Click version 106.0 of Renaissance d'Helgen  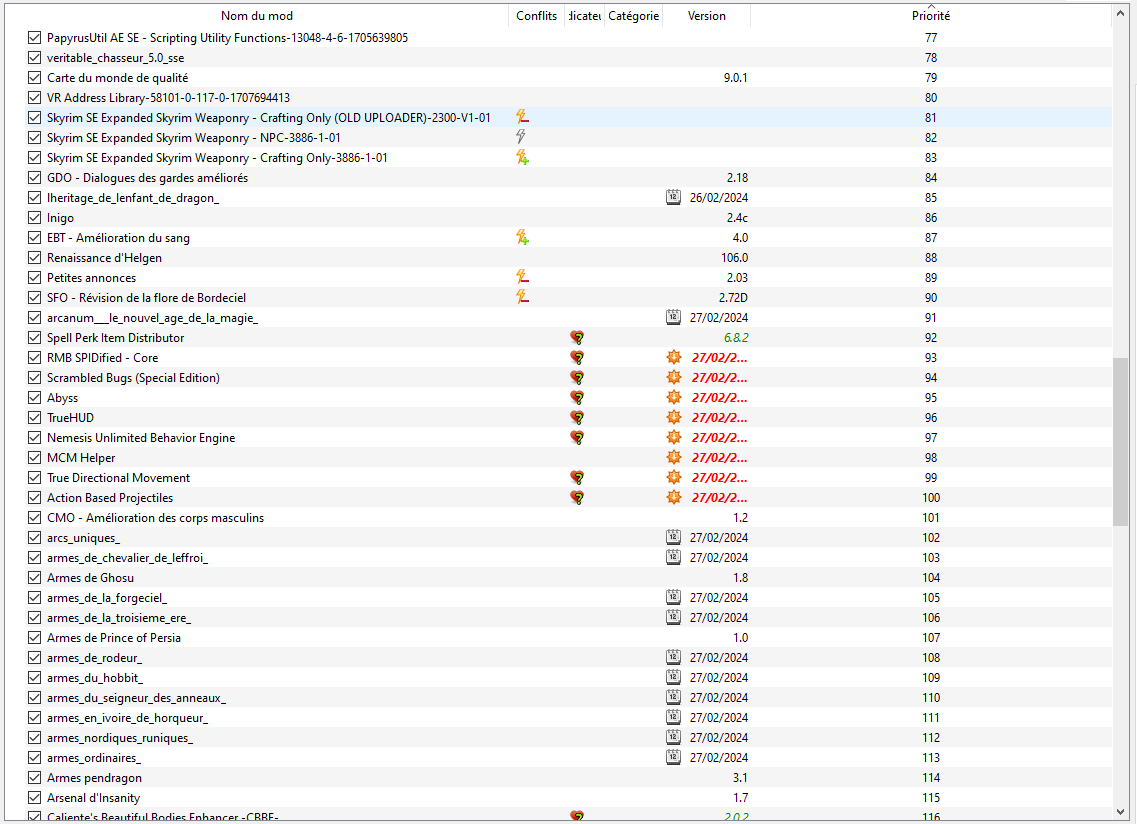735,258
